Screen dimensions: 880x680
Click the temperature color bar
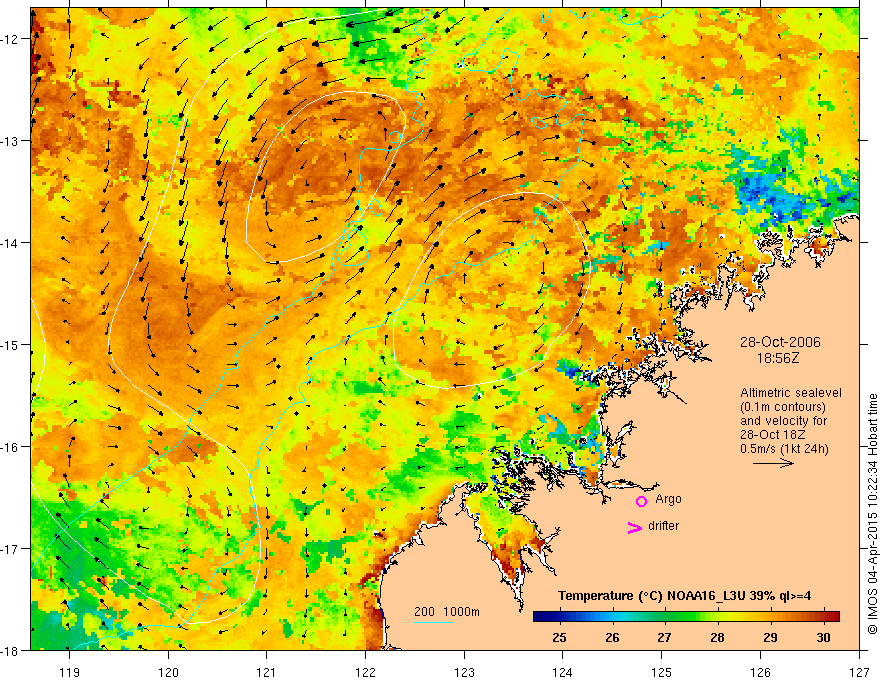[686, 616]
